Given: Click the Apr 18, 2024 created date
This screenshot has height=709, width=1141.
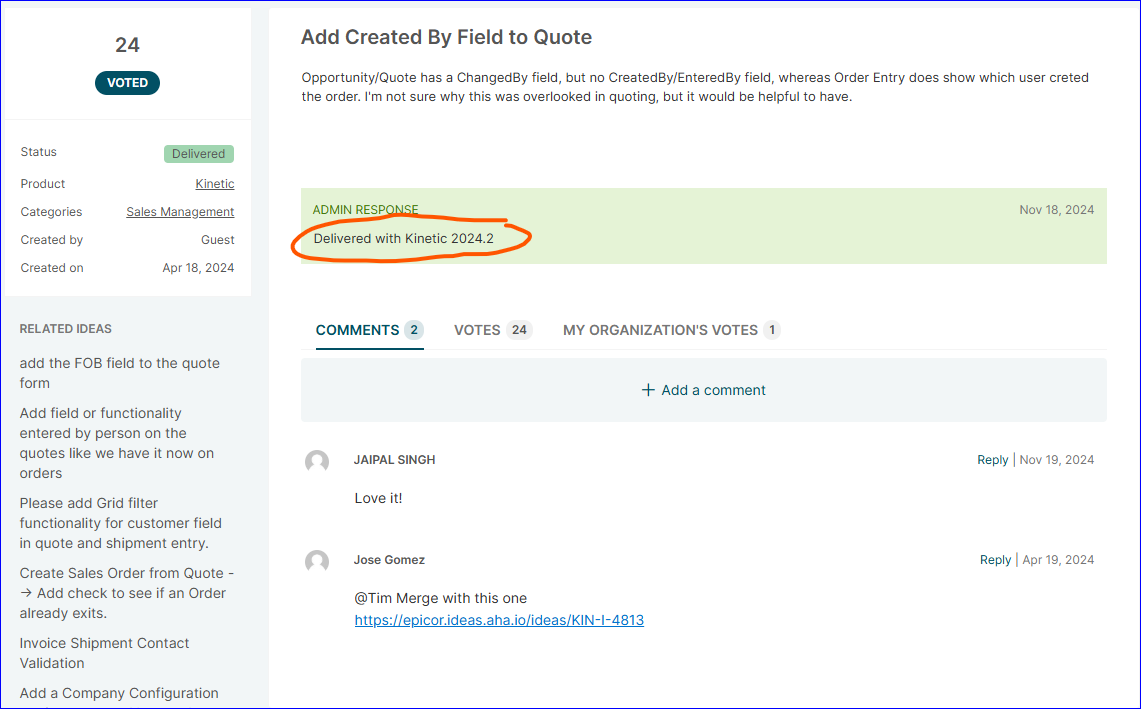Looking at the screenshot, I should (x=198, y=268).
